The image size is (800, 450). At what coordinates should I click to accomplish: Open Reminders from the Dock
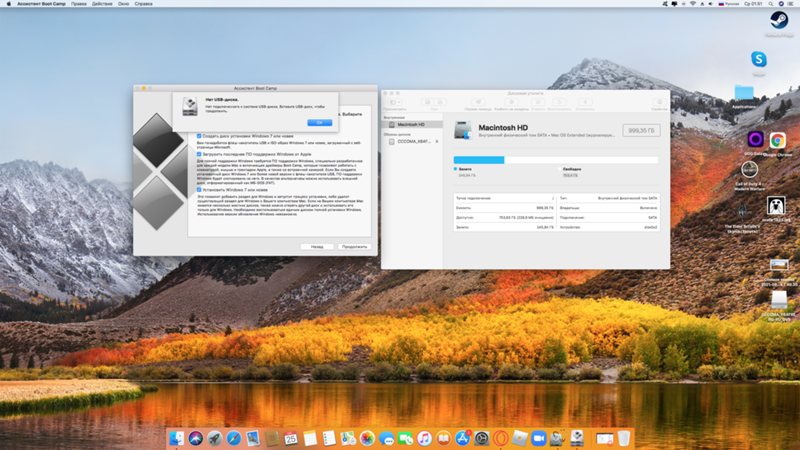329,438
